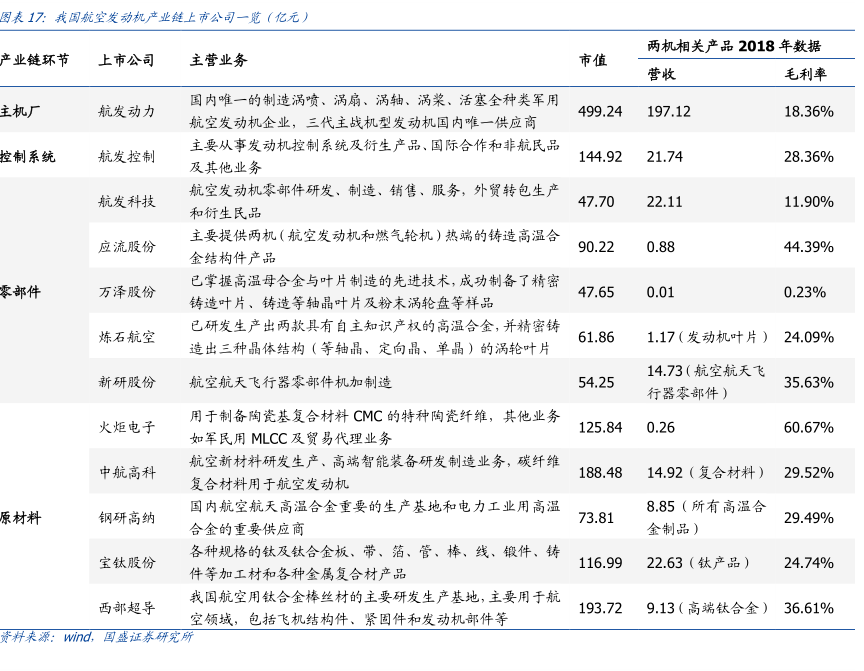Screen dimensions: 864x671
Task: Select the '上市公司' column header
Action: pos(126,60)
